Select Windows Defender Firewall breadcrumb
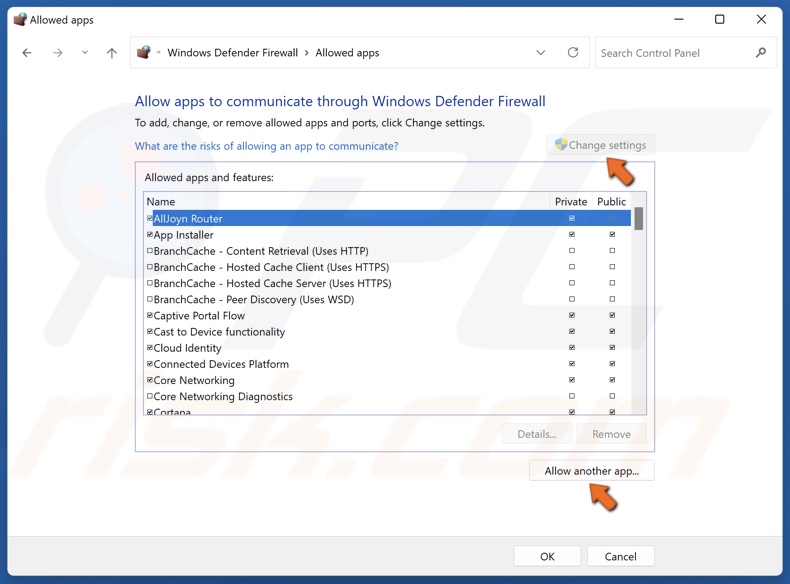This screenshot has height=584, width=790. 232,53
